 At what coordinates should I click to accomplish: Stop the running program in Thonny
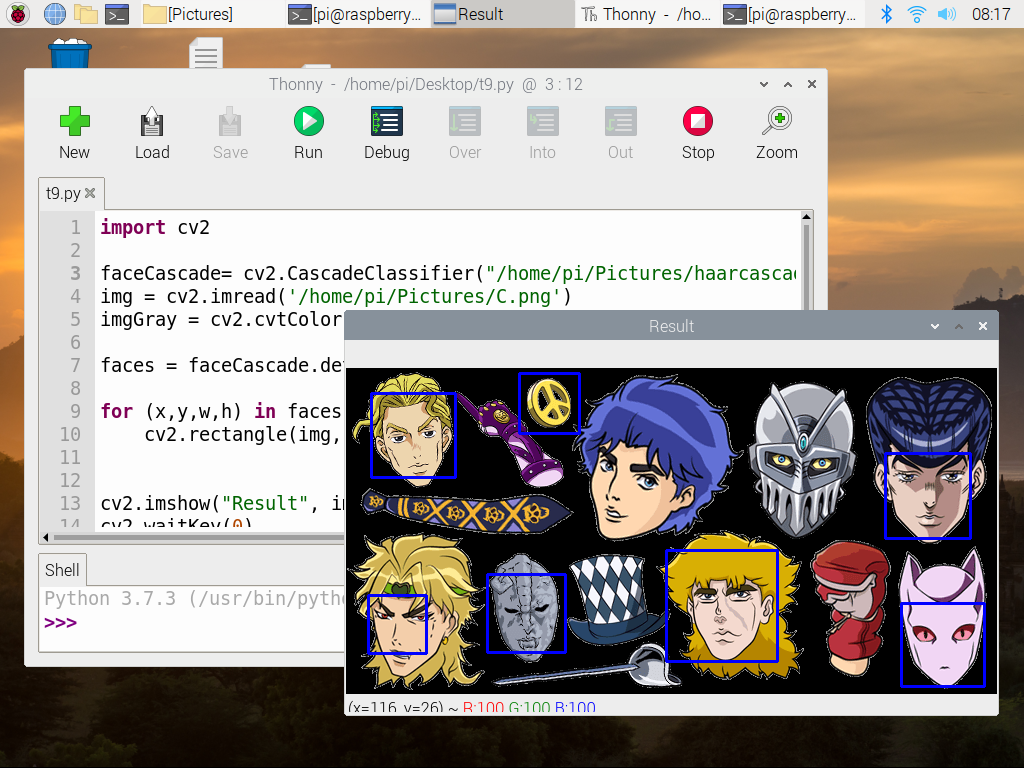pyautogui.click(x=698, y=121)
